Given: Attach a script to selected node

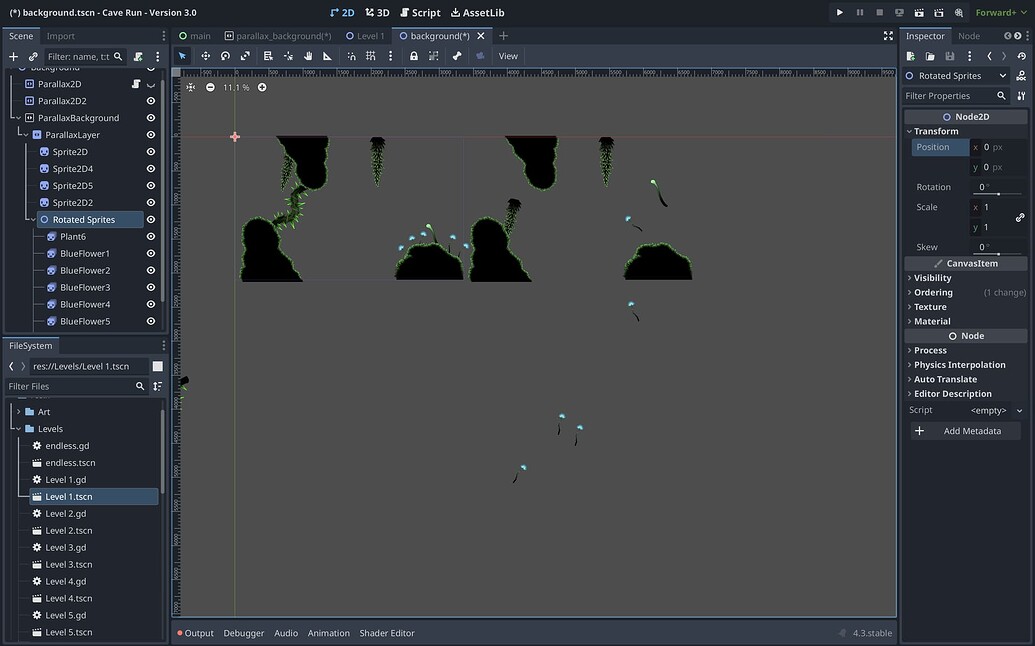Looking at the screenshot, I should (138, 56).
